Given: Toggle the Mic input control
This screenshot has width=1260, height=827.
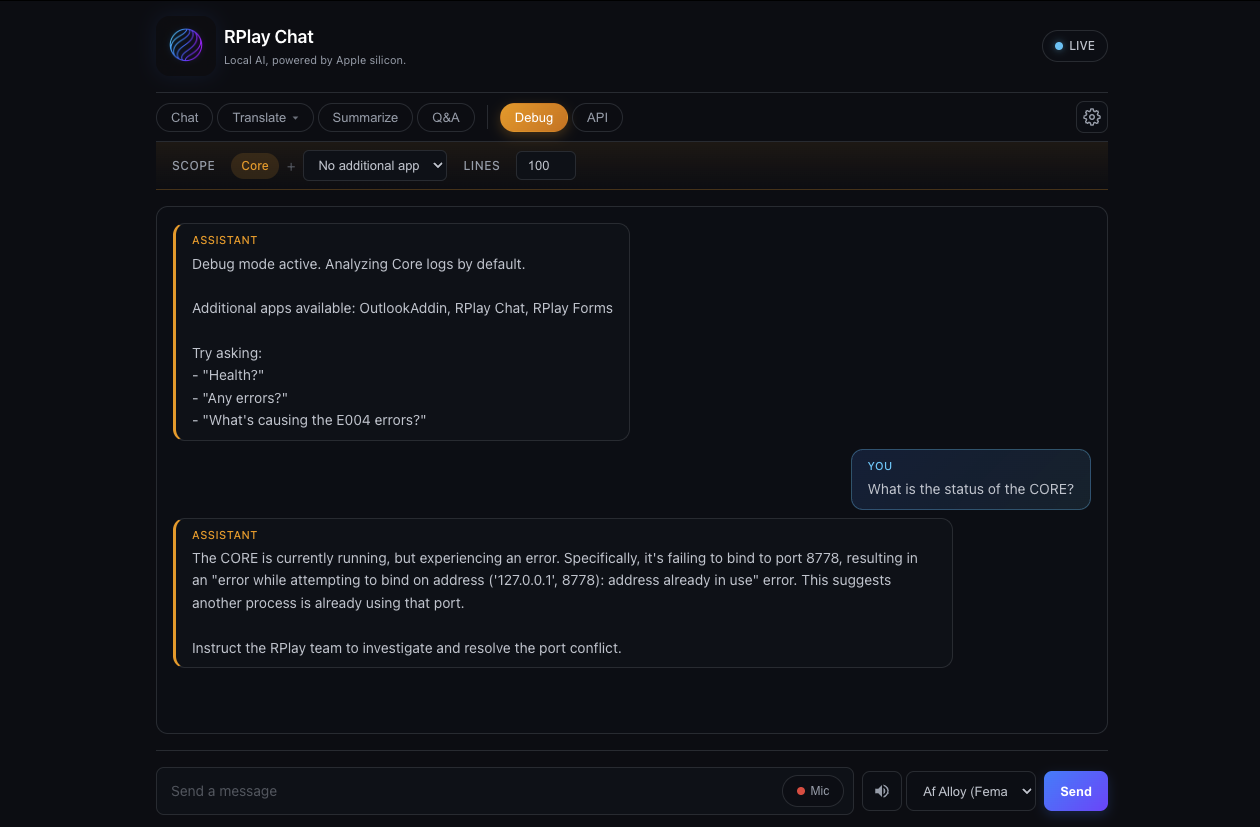Looking at the screenshot, I should (x=812, y=791).
